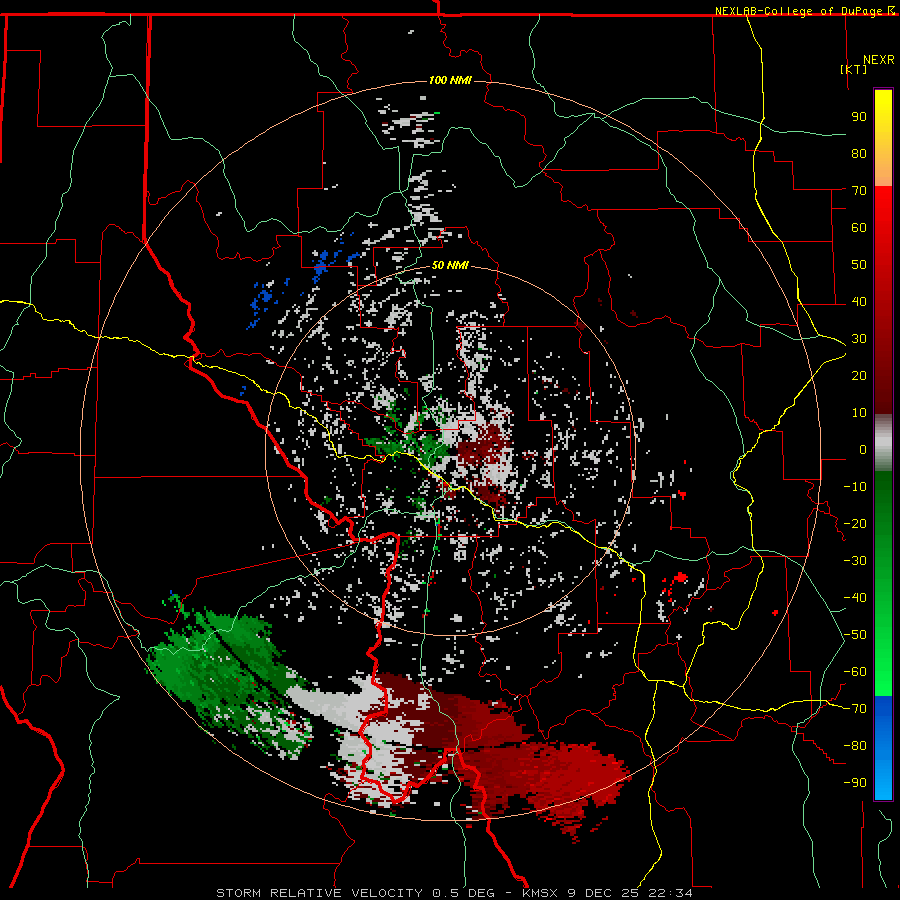Click the gray zero-velocity segment of color bar

[x=883, y=443]
